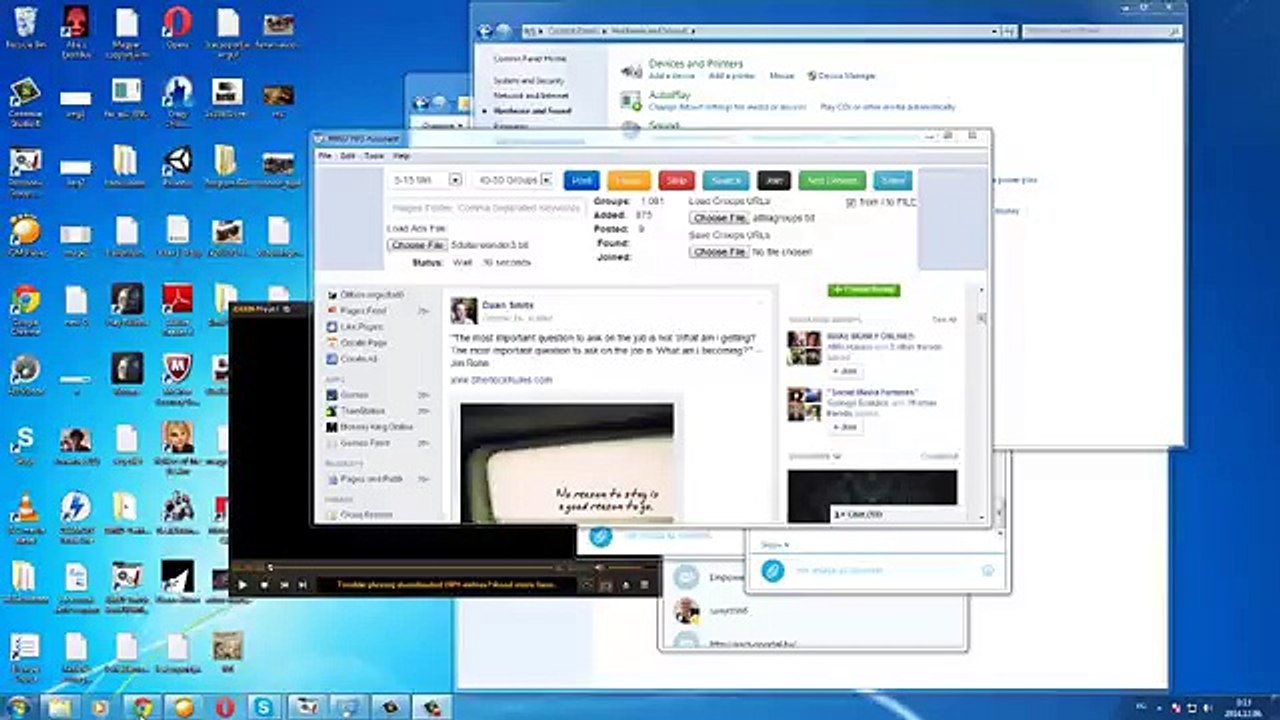This screenshot has height=720, width=1280.
Task: Open Games in the sidebar apps list
Action: [x=354, y=395]
